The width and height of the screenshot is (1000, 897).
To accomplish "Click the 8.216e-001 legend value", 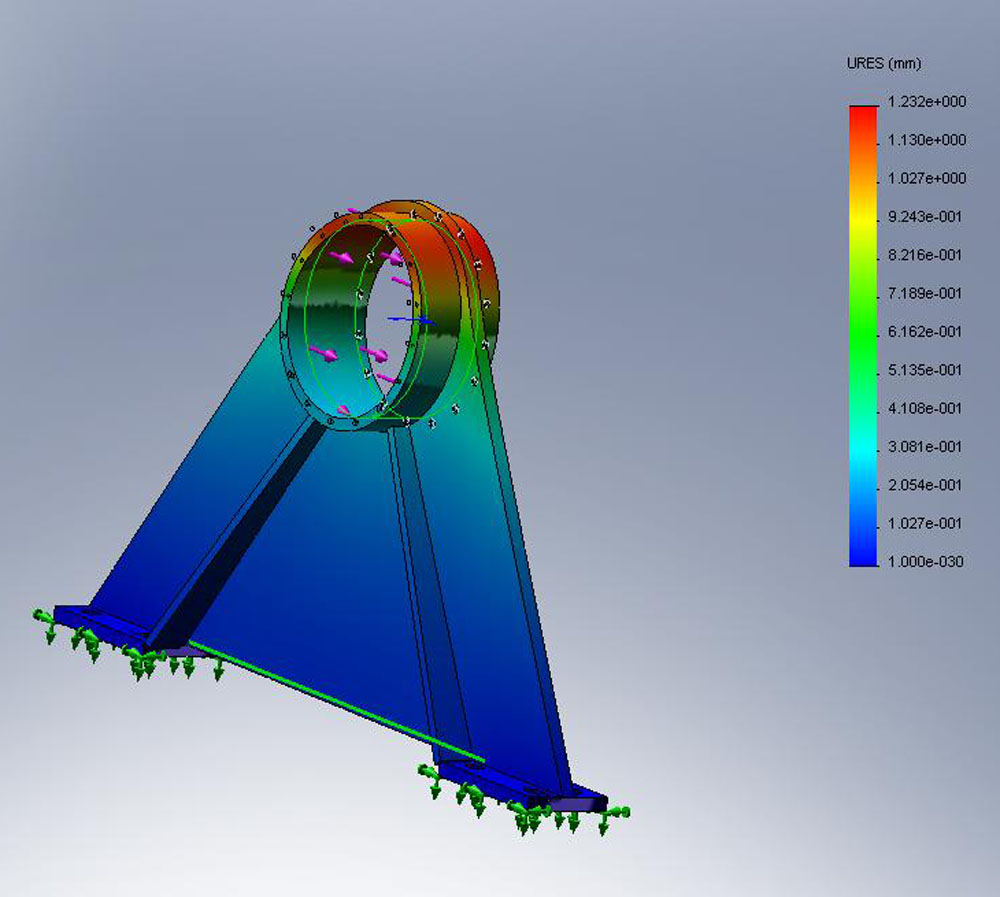I will [x=925, y=255].
